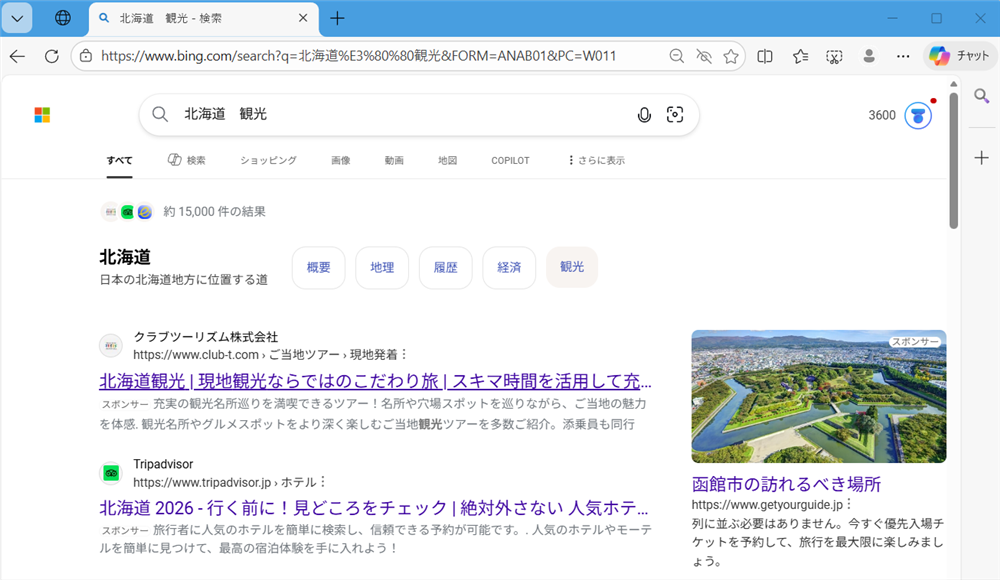The height and width of the screenshot is (580, 1000).
Task: Reload the search results page
Action: point(51,56)
